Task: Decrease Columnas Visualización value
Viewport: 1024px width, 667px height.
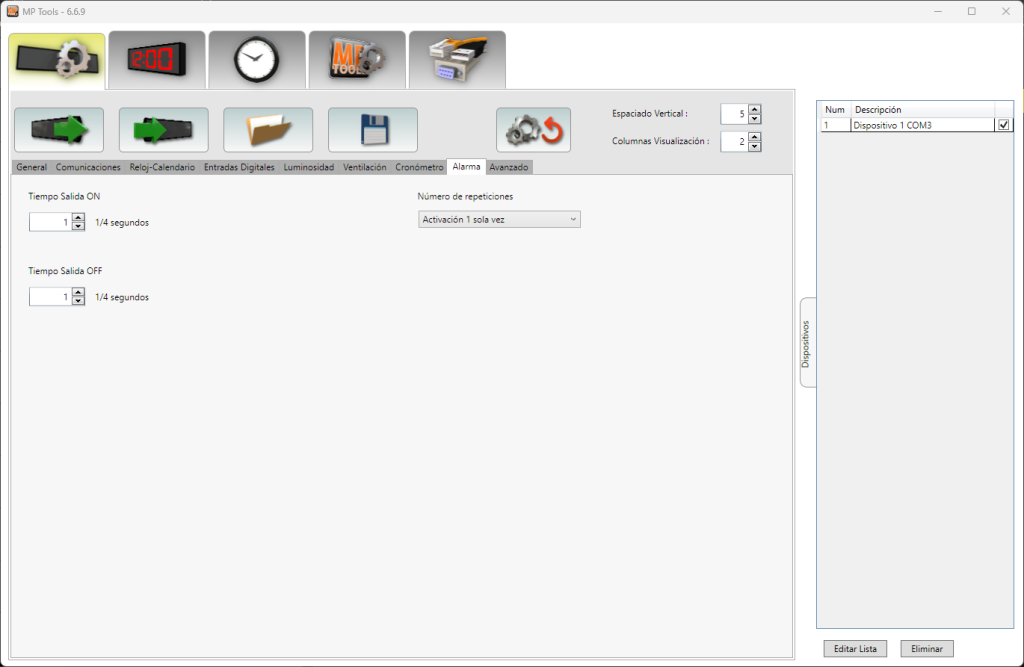Action: (x=754, y=146)
